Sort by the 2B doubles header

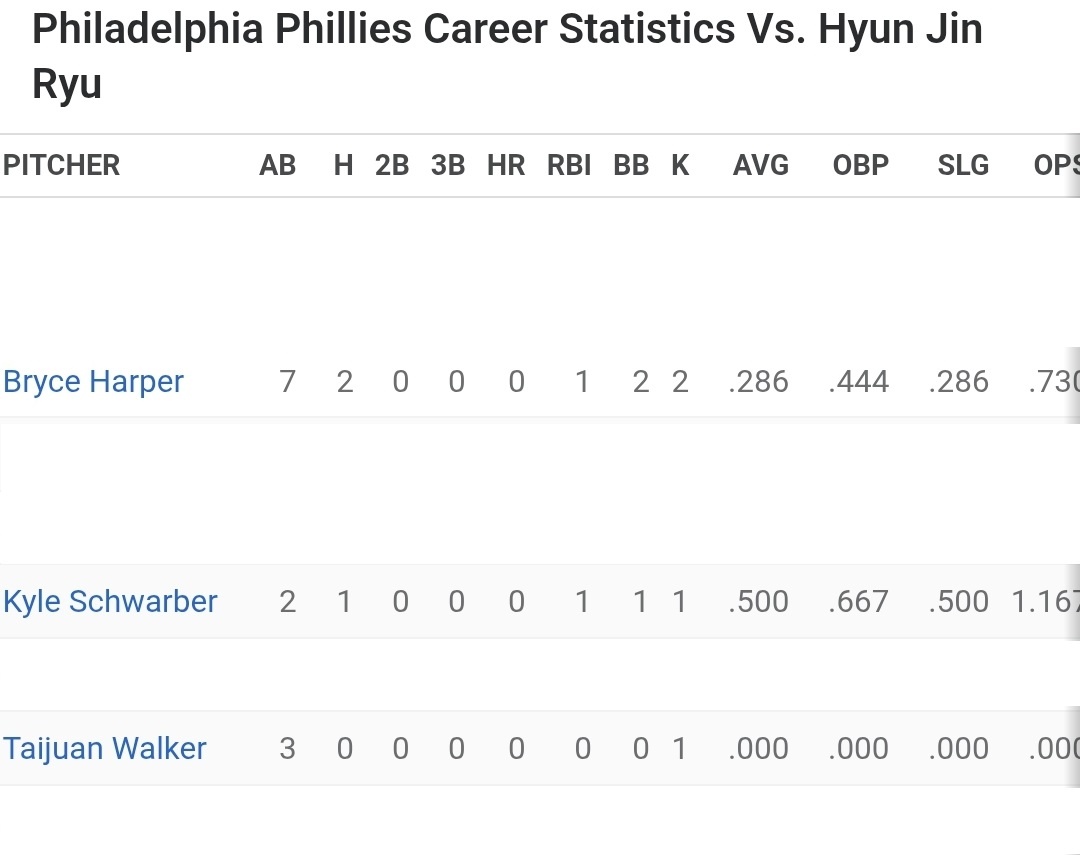coord(392,166)
